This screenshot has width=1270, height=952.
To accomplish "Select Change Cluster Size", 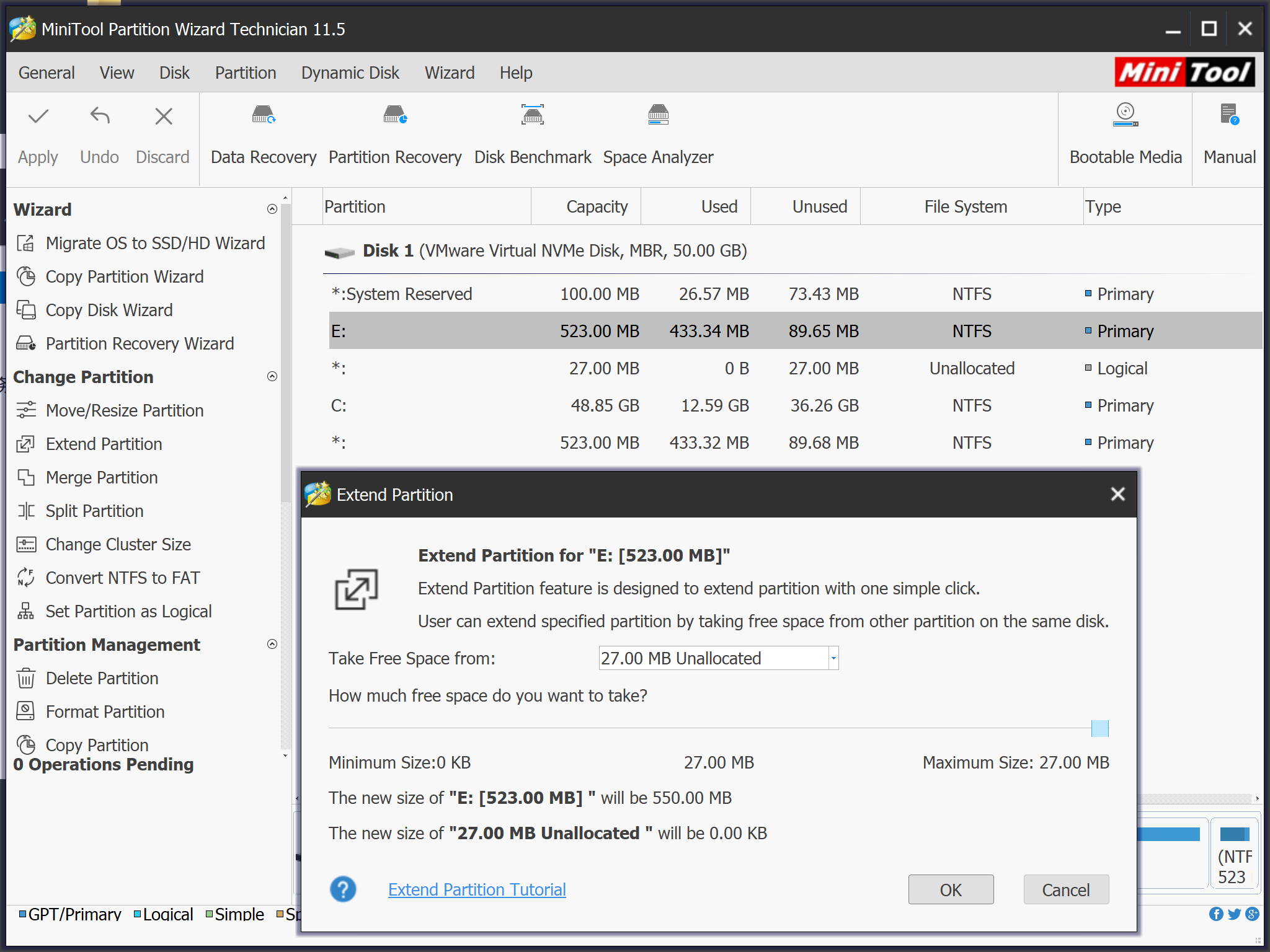I will click(104, 544).
